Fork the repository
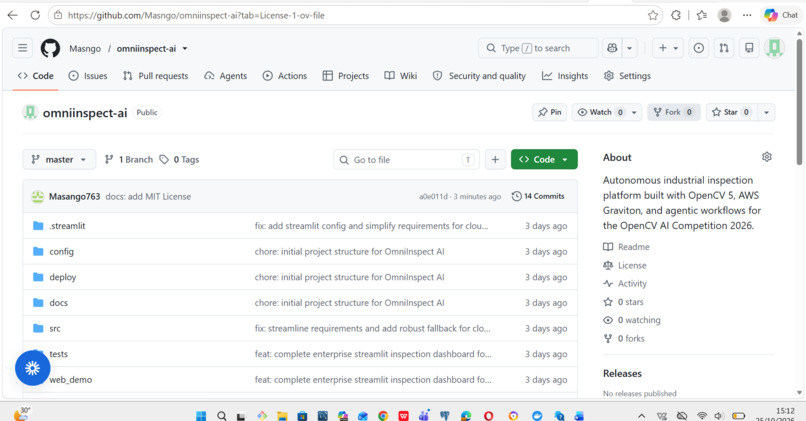 tap(673, 112)
